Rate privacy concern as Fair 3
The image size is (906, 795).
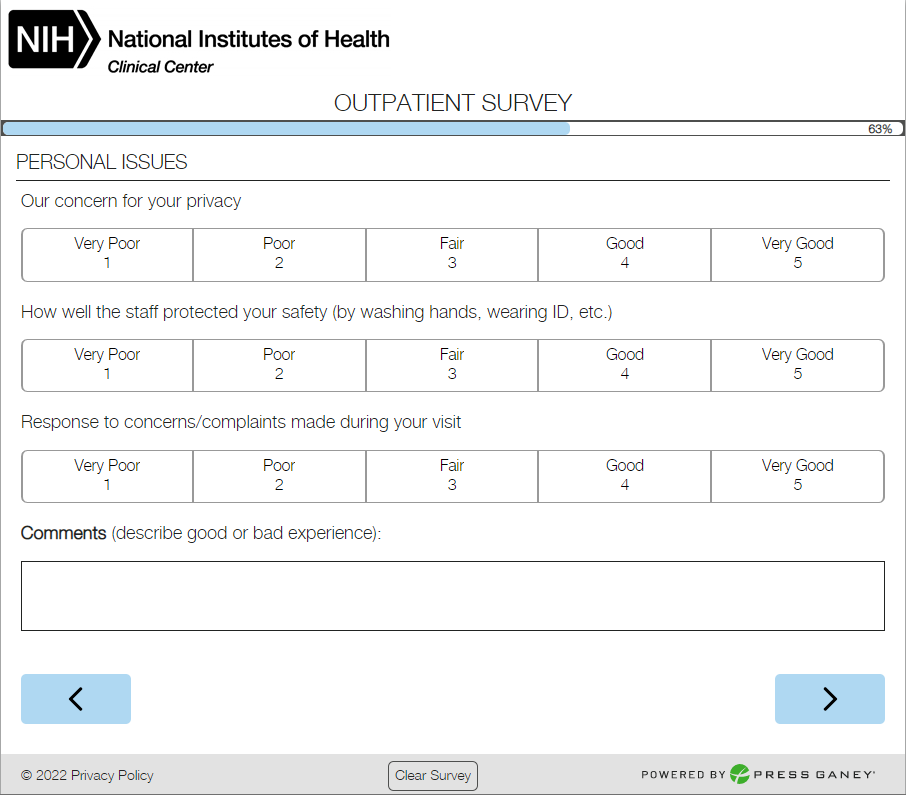click(452, 255)
